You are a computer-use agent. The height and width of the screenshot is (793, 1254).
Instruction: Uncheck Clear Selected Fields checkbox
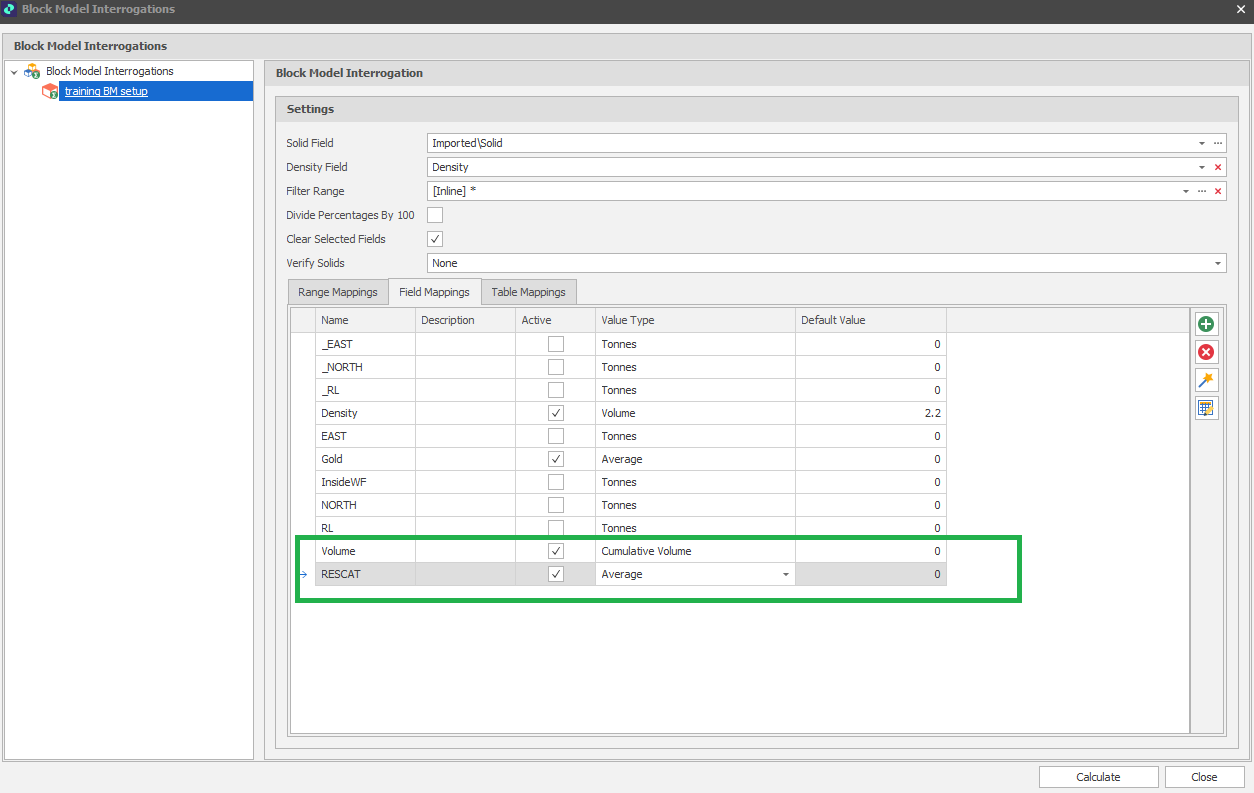435,239
